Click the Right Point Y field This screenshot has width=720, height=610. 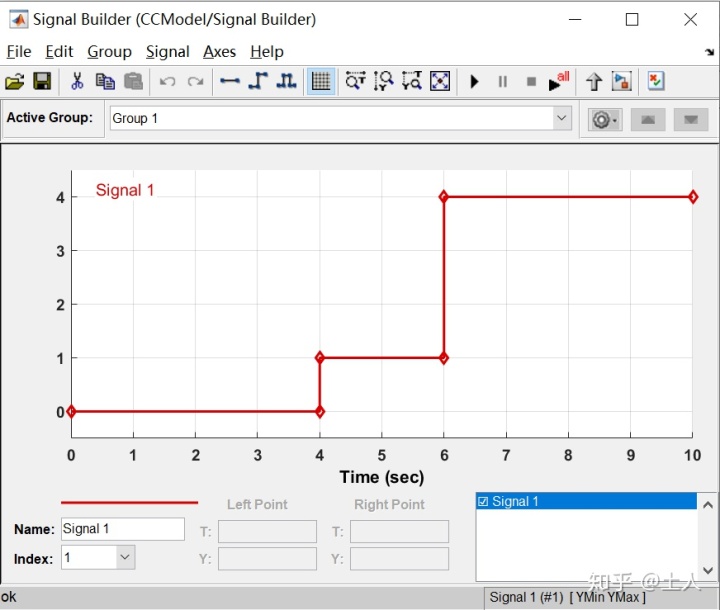(x=399, y=559)
